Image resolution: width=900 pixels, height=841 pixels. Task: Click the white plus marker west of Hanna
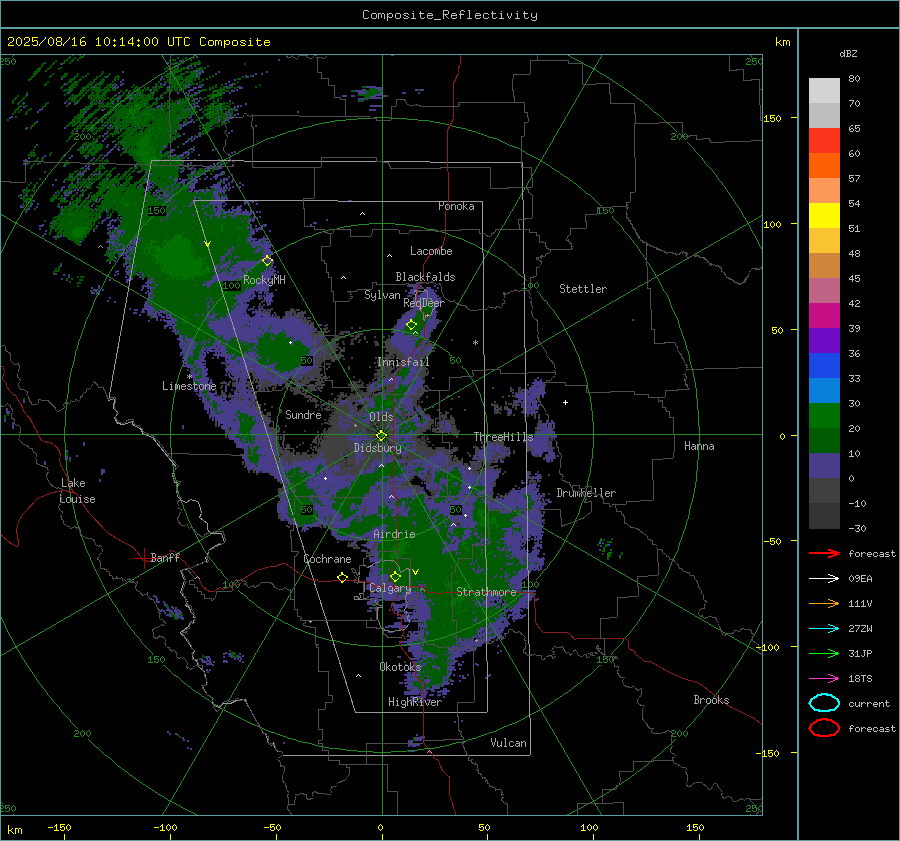click(x=565, y=402)
